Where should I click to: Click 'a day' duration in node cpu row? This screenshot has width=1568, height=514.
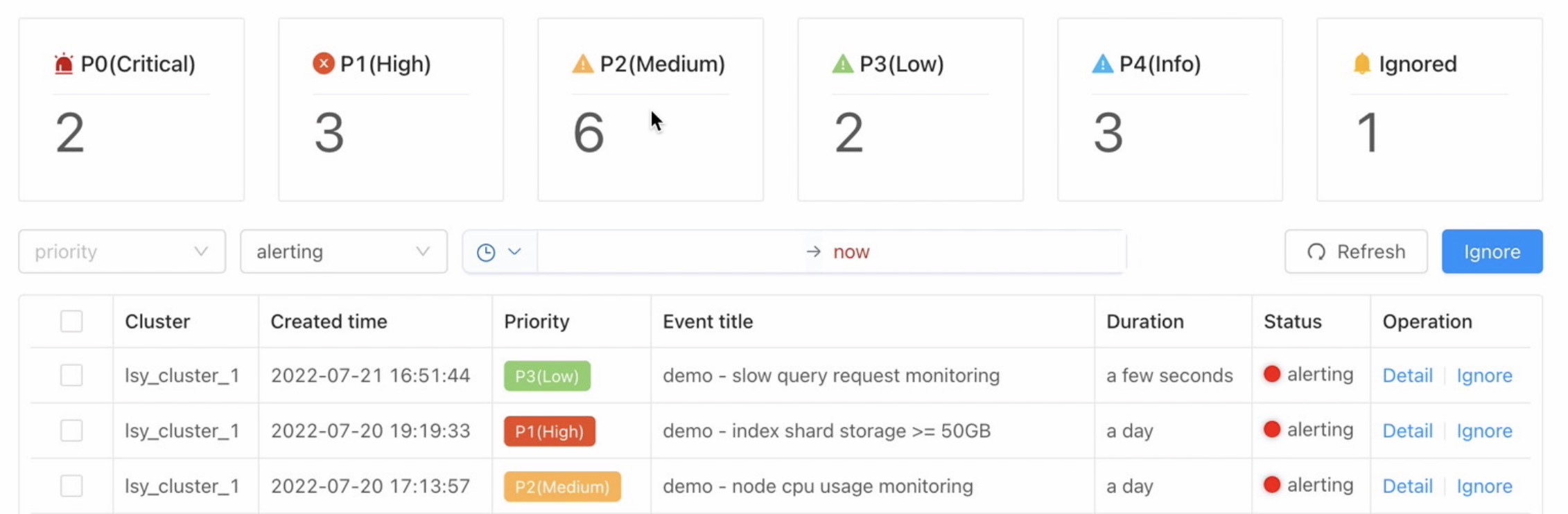point(1129,486)
